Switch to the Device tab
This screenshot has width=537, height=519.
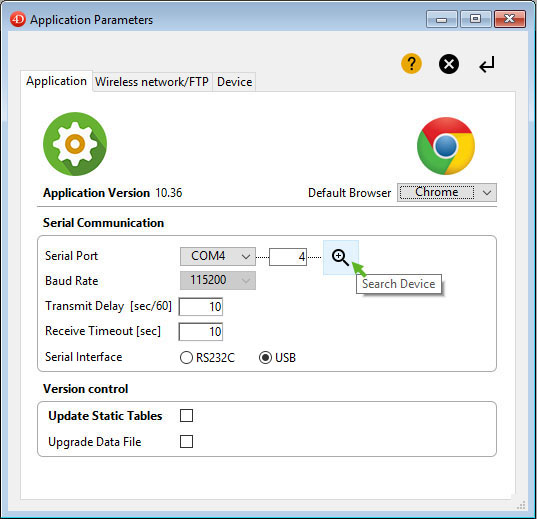pyautogui.click(x=235, y=82)
